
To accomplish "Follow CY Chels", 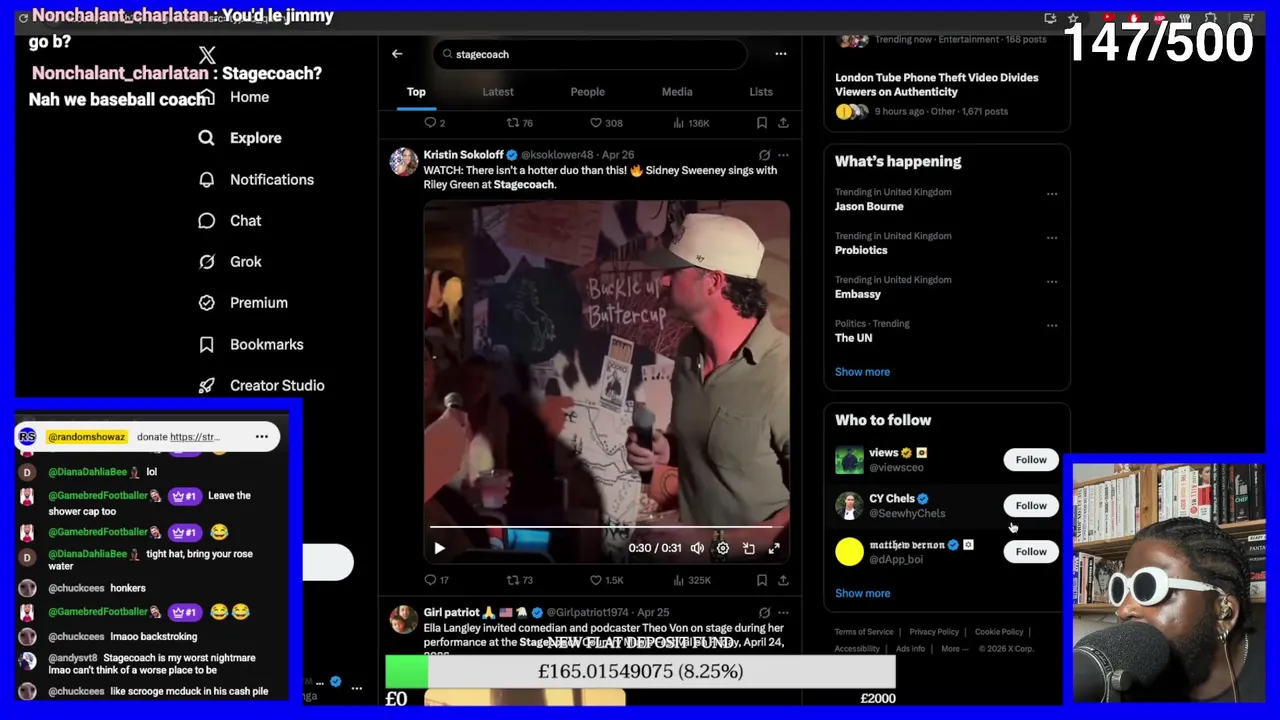I will 1031,506.
